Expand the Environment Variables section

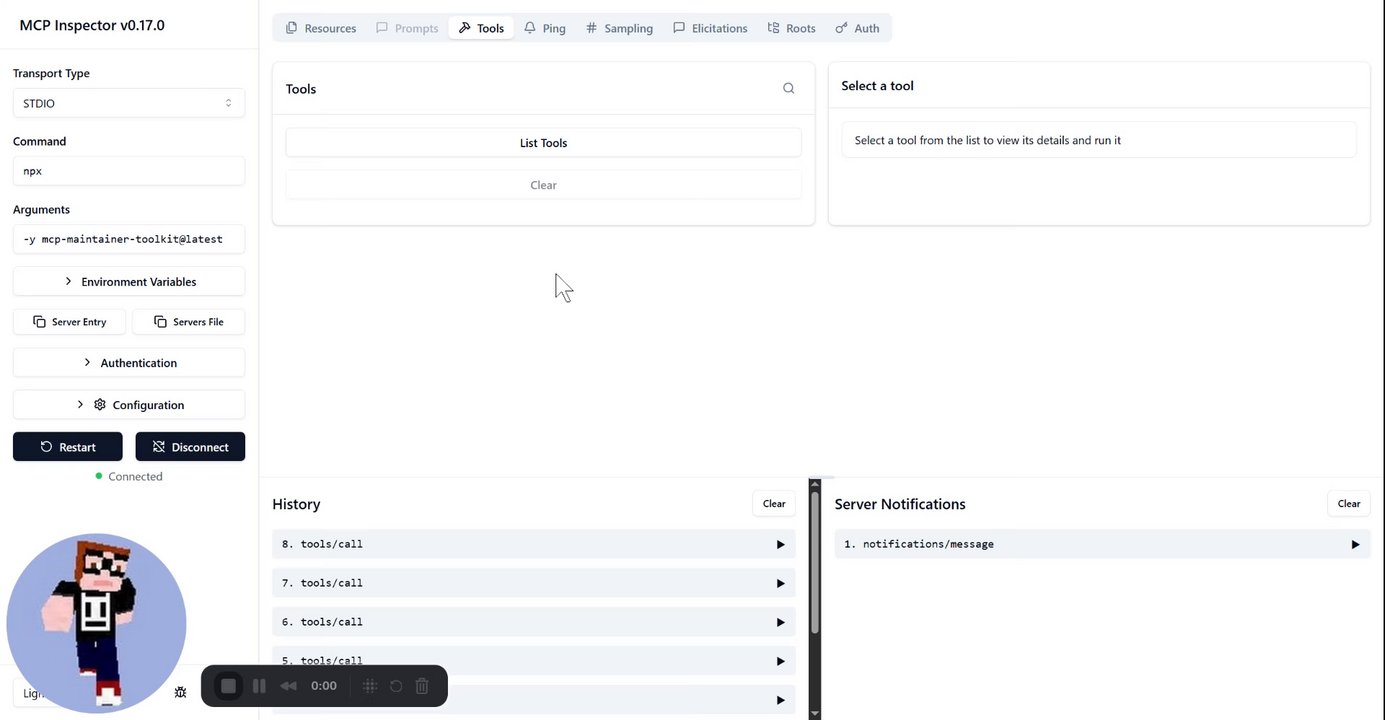(x=129, y=282)
